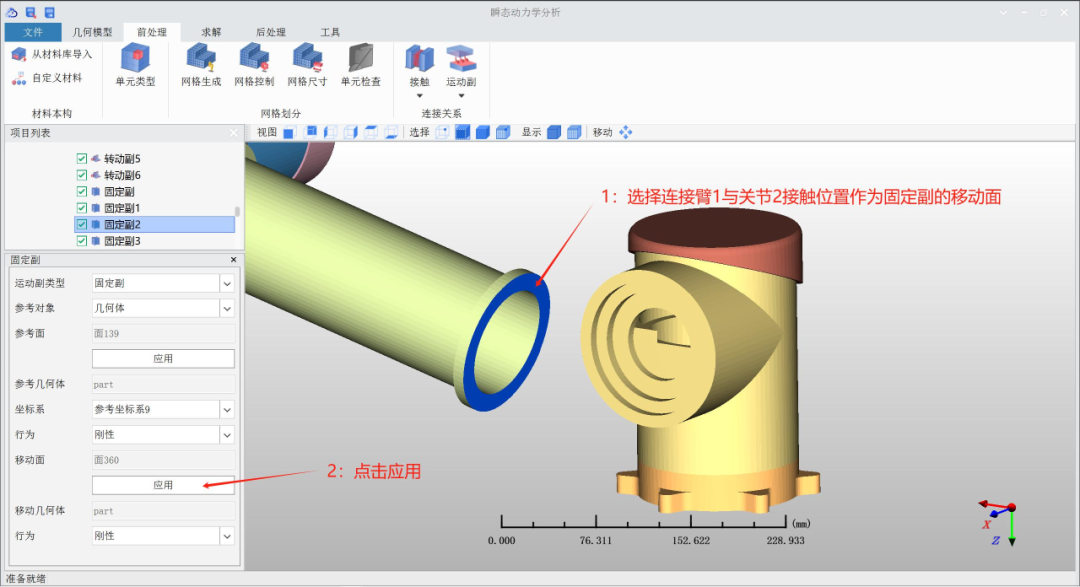Select the bottom view cube icon
1080x587 pixels.
pyautogui.click(x=391, y=132)
